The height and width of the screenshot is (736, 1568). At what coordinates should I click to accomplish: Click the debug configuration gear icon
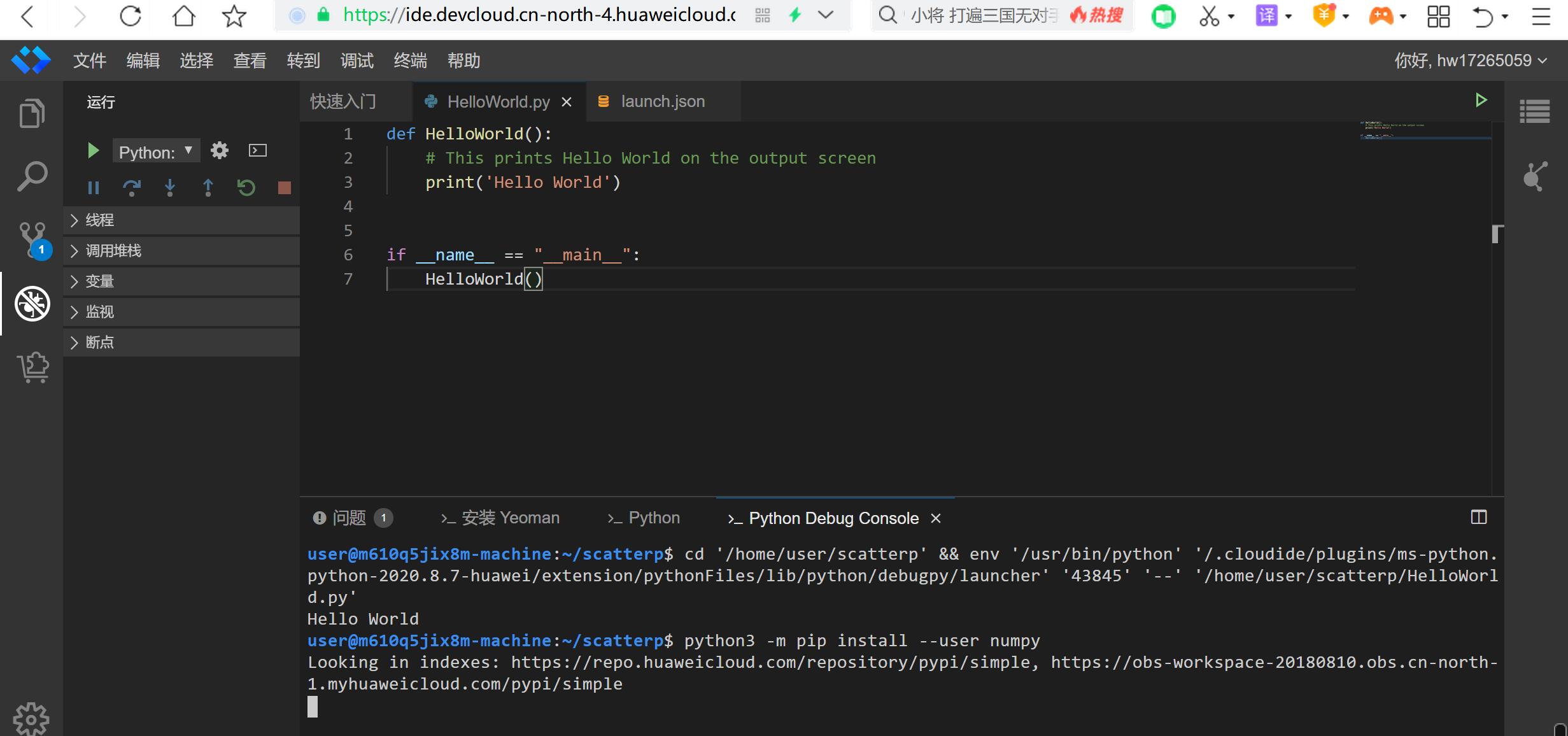coord(220,151)
